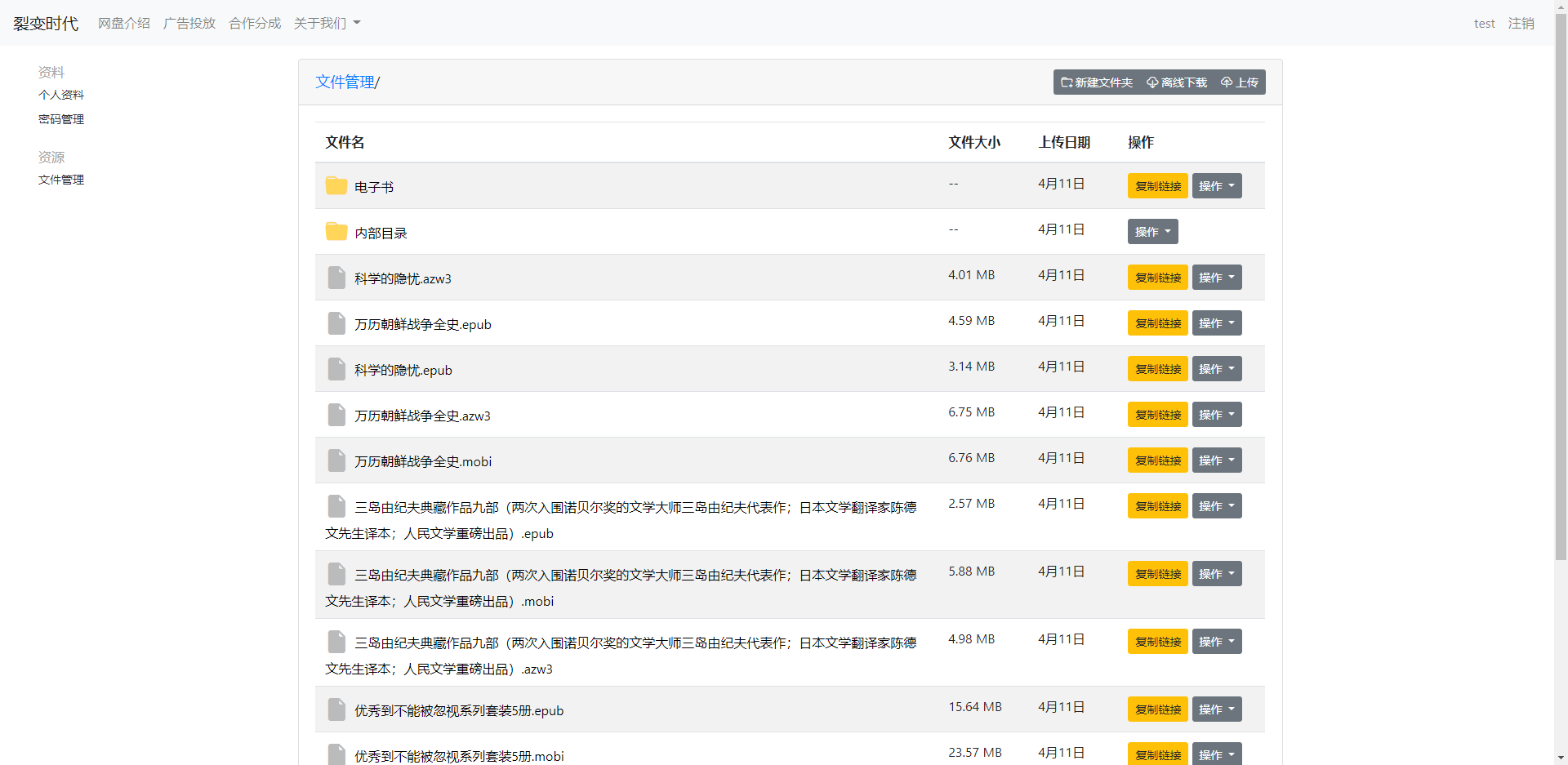Click 复制链接 for 万历朝鲜战争全史.azw3
Viewport: 1568px width, 765px height.
(1156, 414)
